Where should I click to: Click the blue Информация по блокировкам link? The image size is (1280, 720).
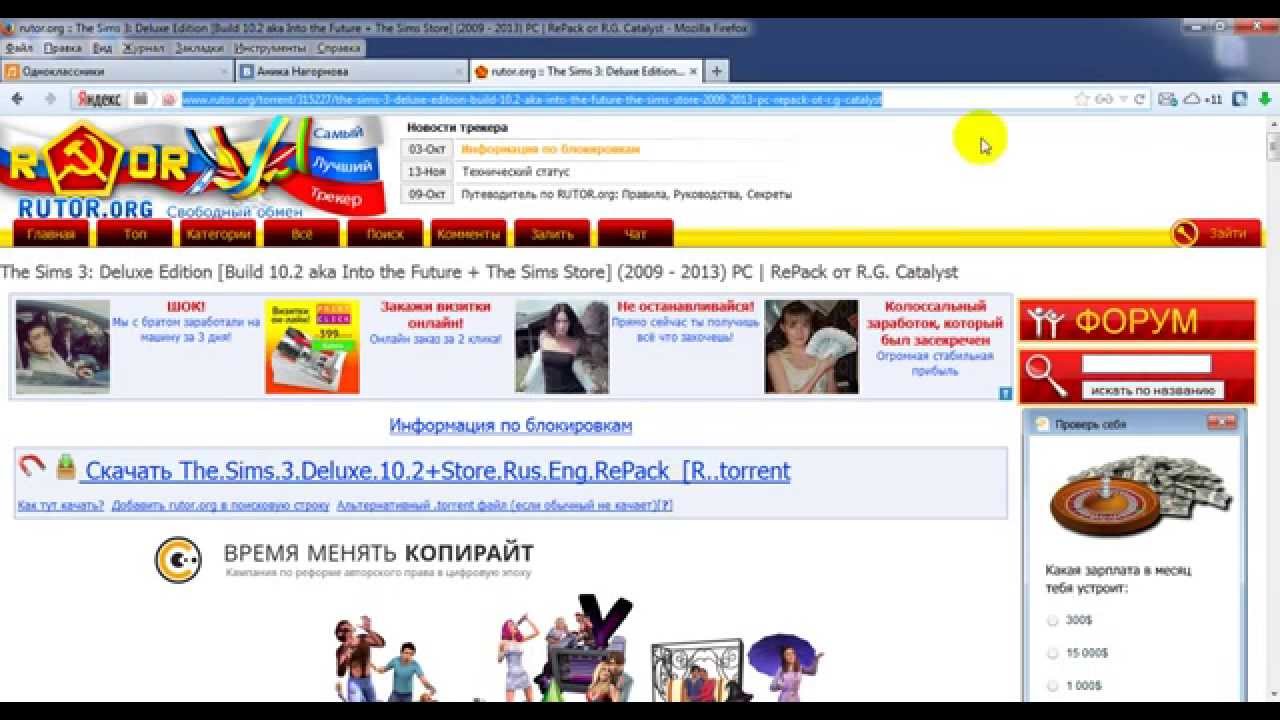[x=511, y=426]
